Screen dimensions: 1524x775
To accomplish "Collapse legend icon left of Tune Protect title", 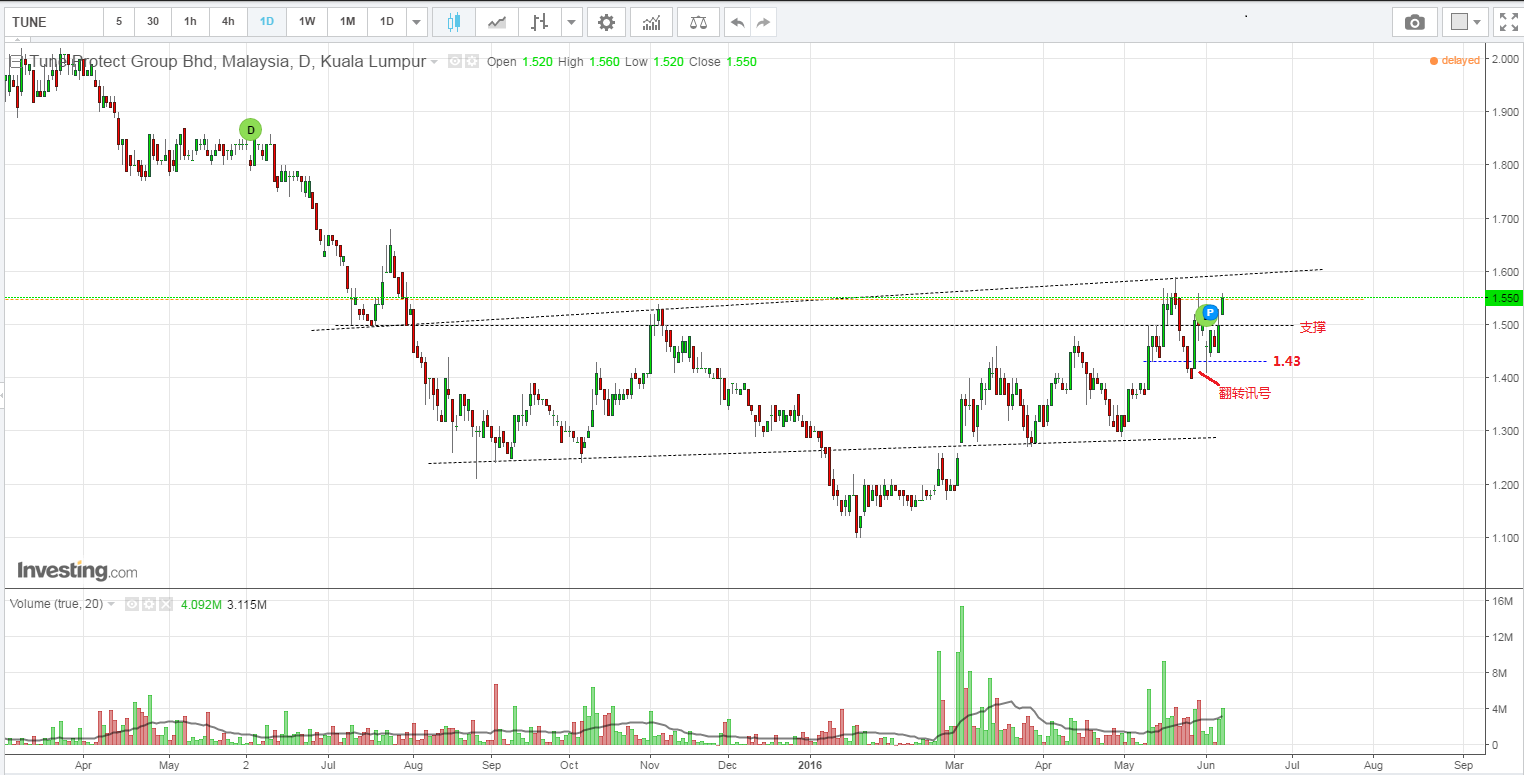I will (x=14, y=62).
